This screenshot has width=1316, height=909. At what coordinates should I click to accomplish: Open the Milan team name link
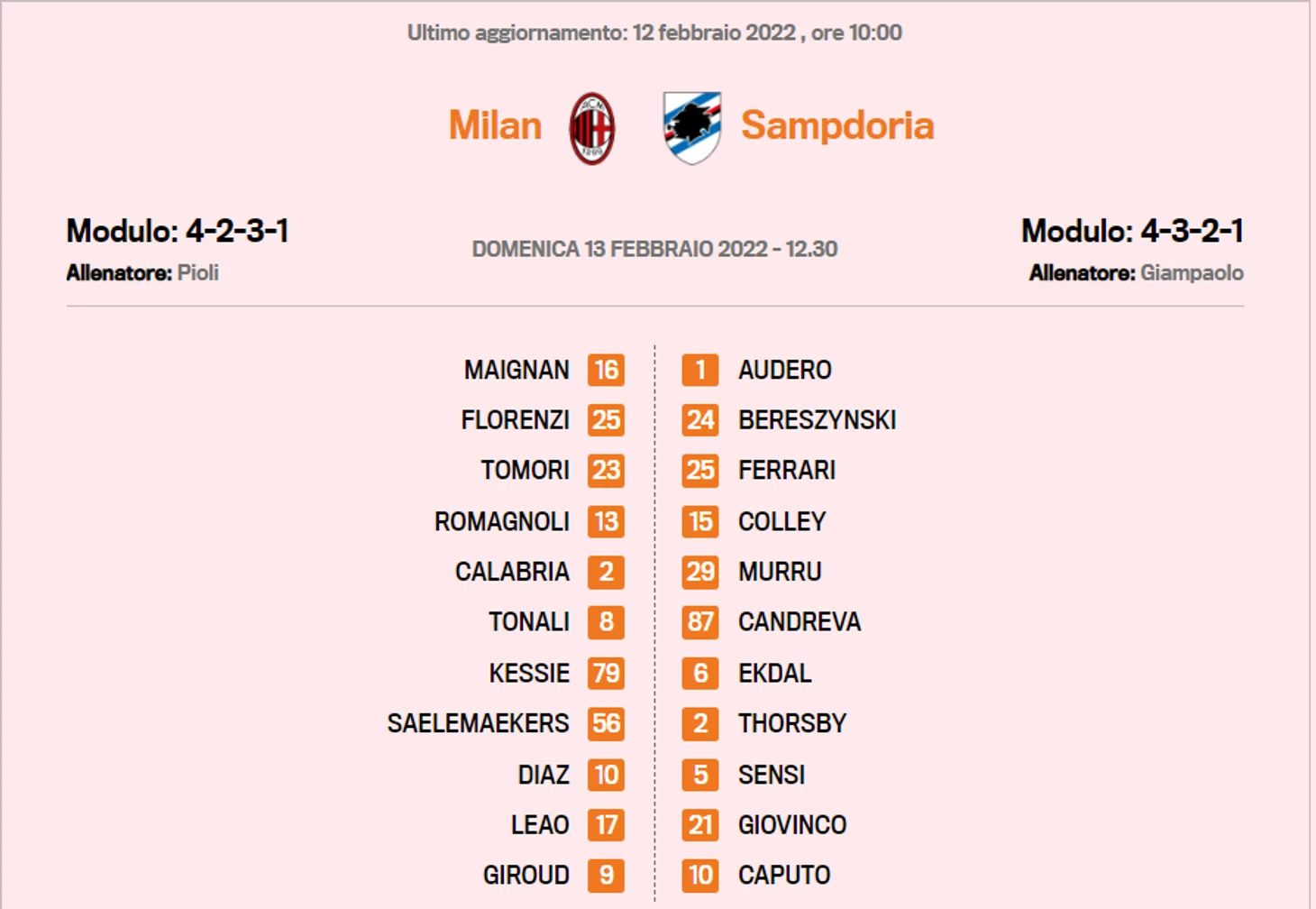495,125
